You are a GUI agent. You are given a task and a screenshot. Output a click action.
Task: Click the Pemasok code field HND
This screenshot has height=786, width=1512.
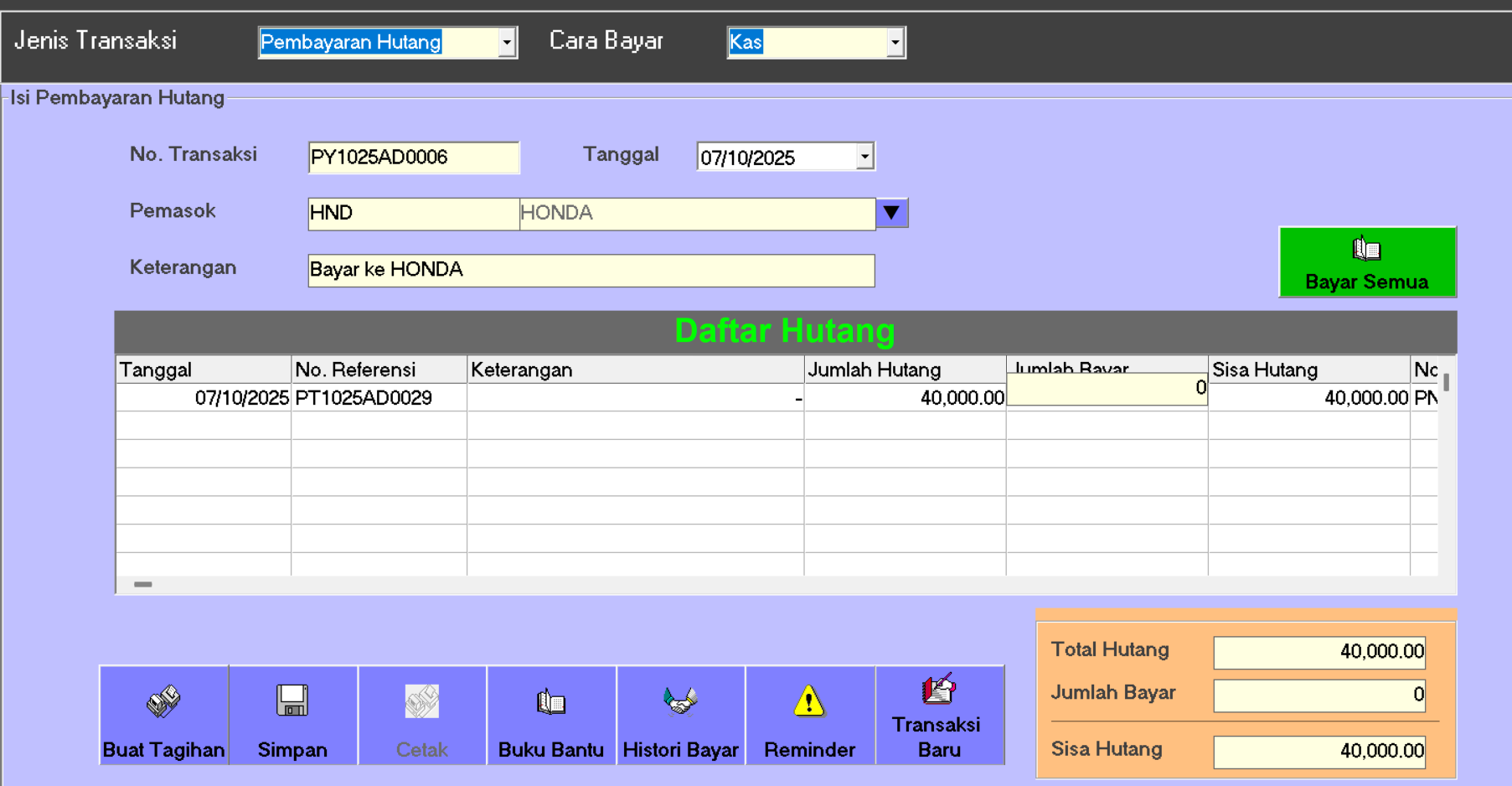click(413, 213)
